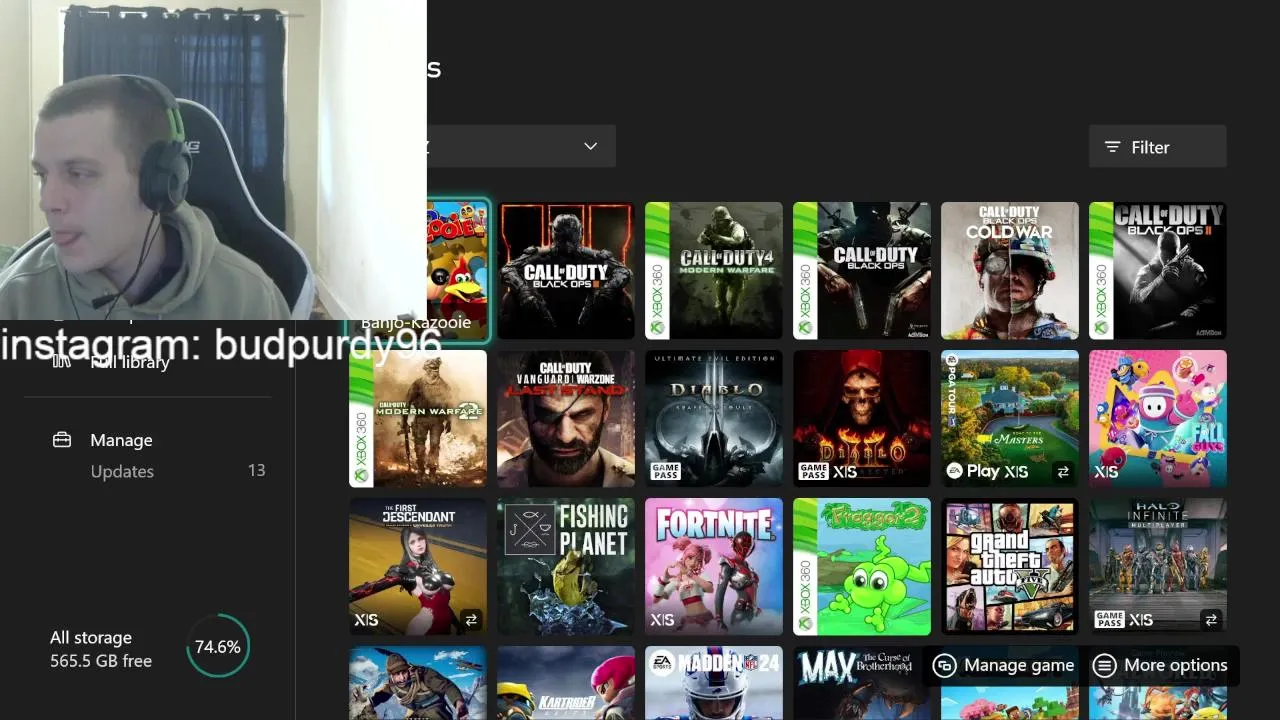
Task: Click the Filter lines icon
Action: point(1112,147)
